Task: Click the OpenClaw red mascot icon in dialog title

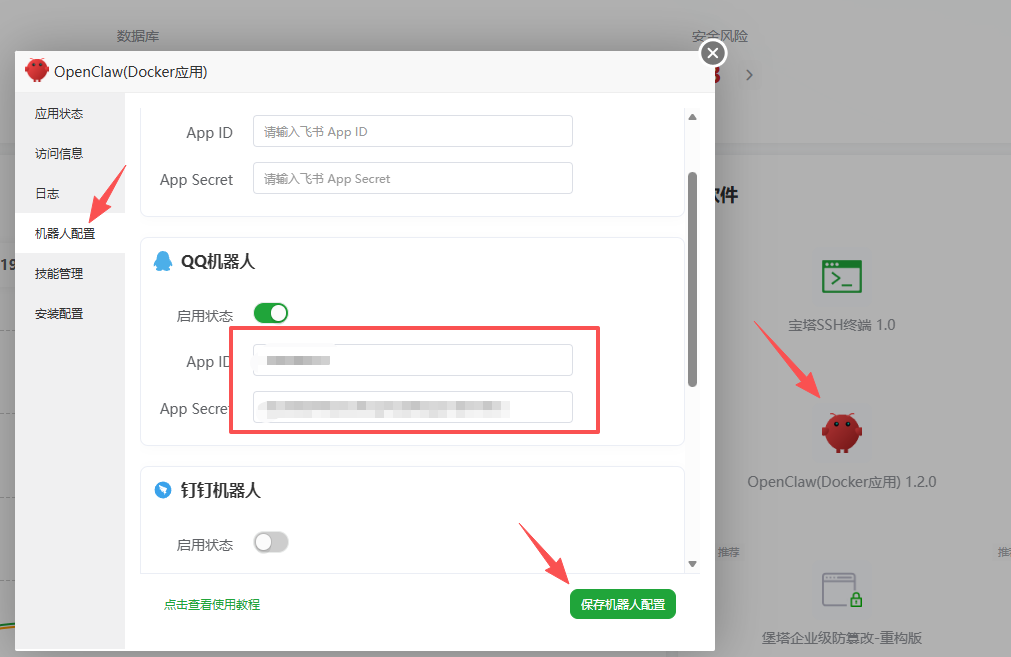Action: pyautogui.click(x=37, y=71)
